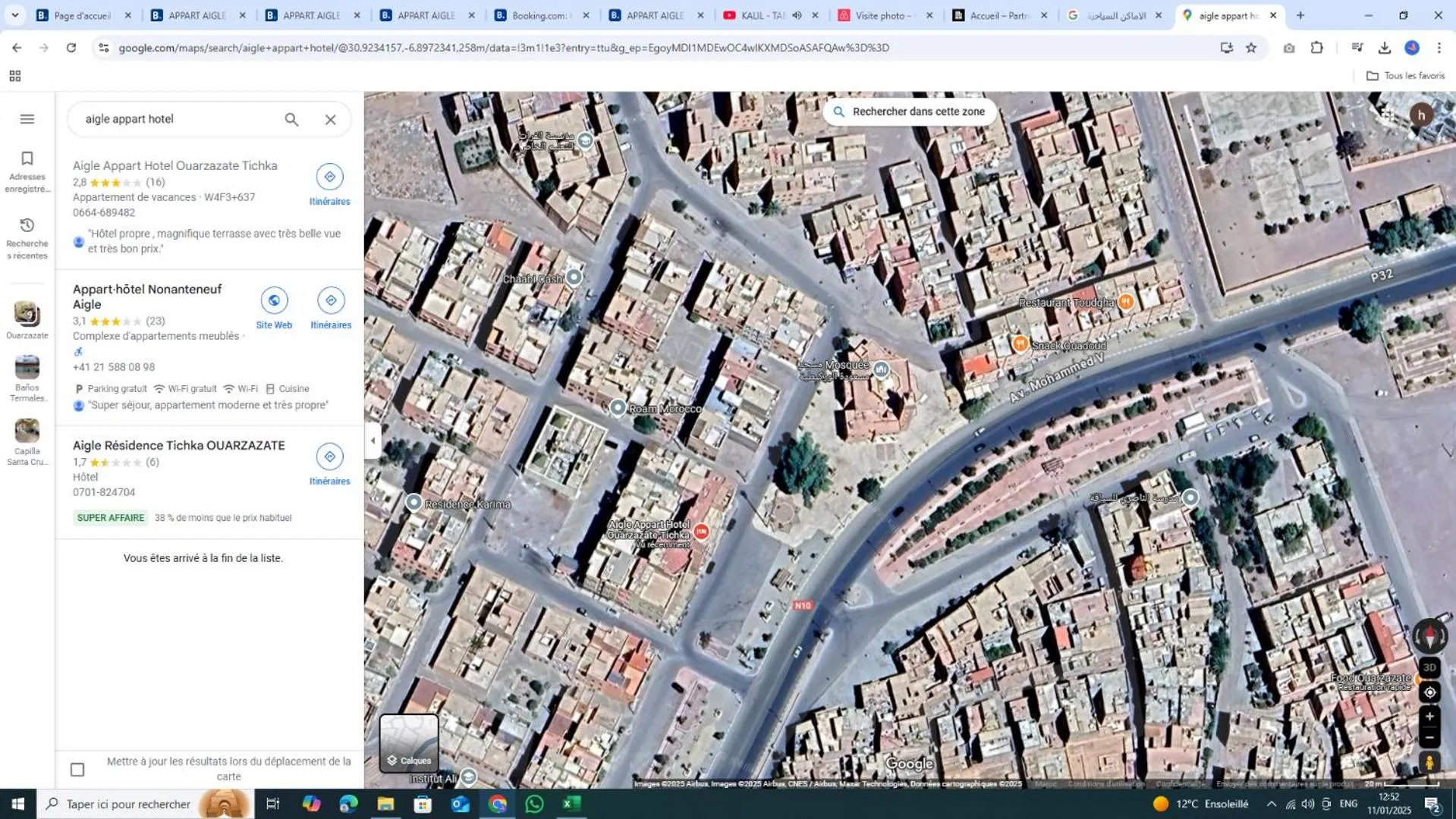Open the browser tab list dropdown
This screenshot has height=819, width=1456.
tap(14, 15)
